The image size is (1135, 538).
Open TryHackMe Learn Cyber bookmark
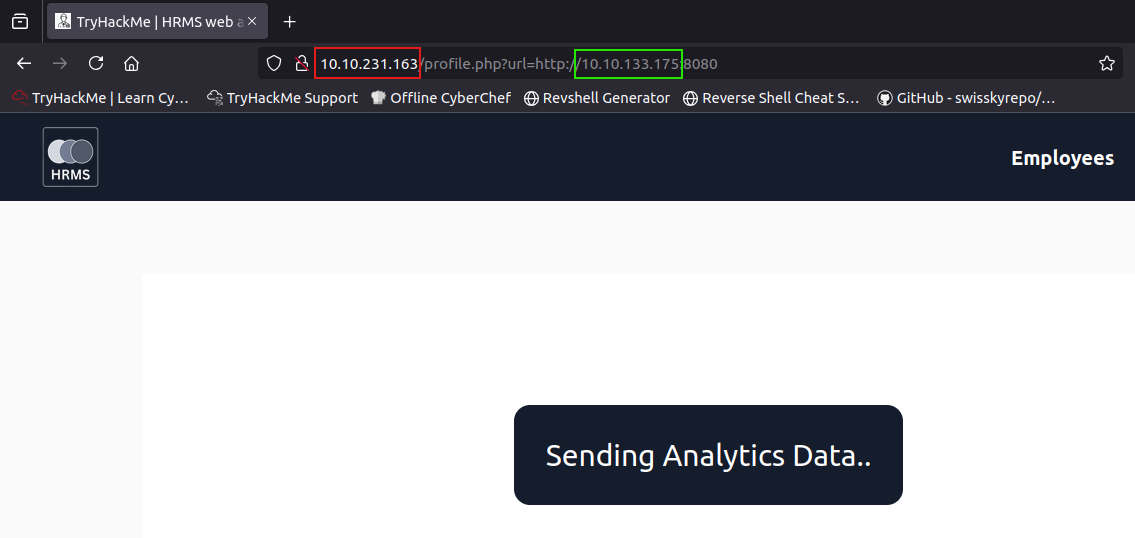[101, 98]
